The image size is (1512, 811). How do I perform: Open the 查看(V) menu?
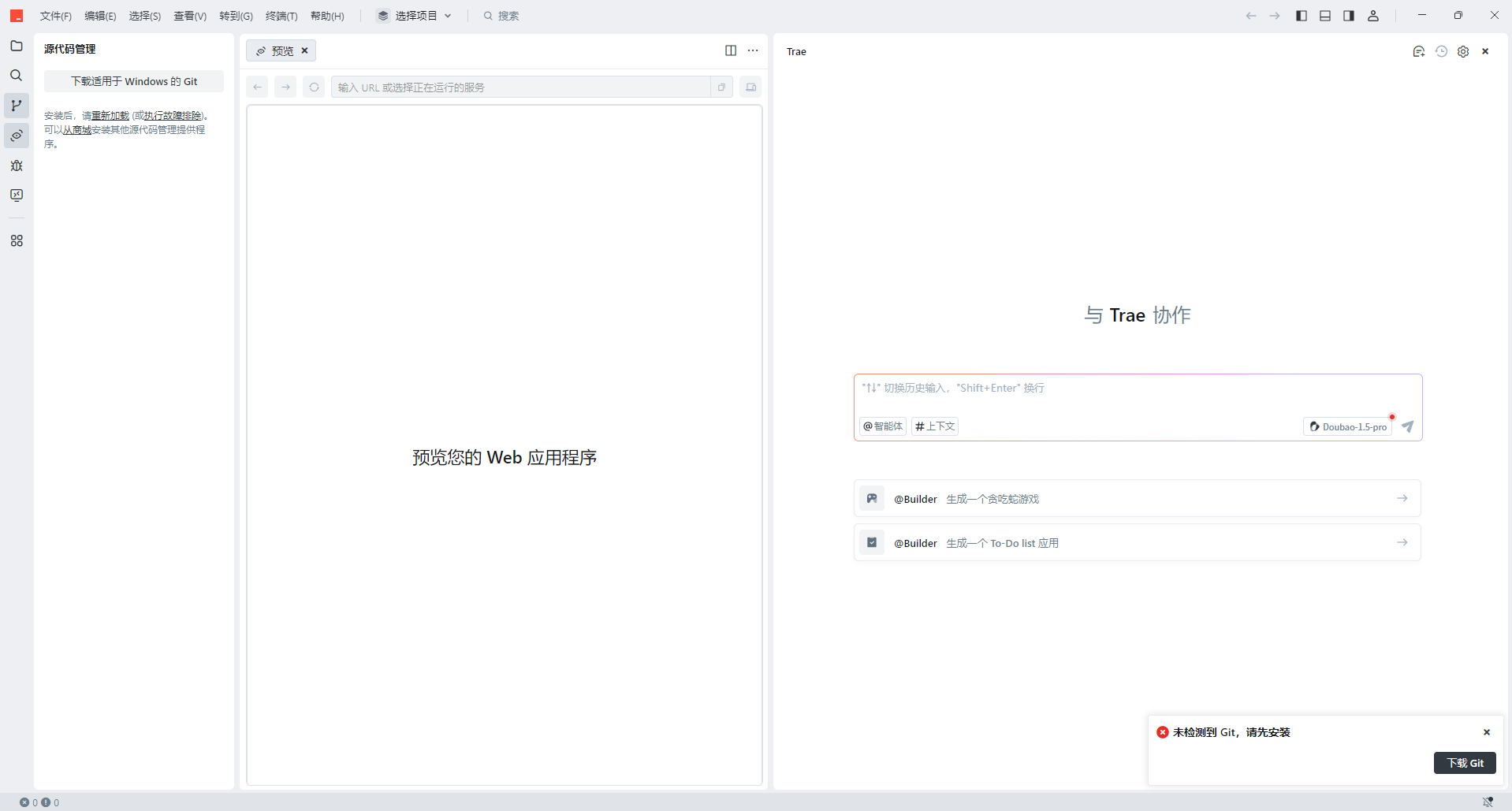click(x=190, y=16)
